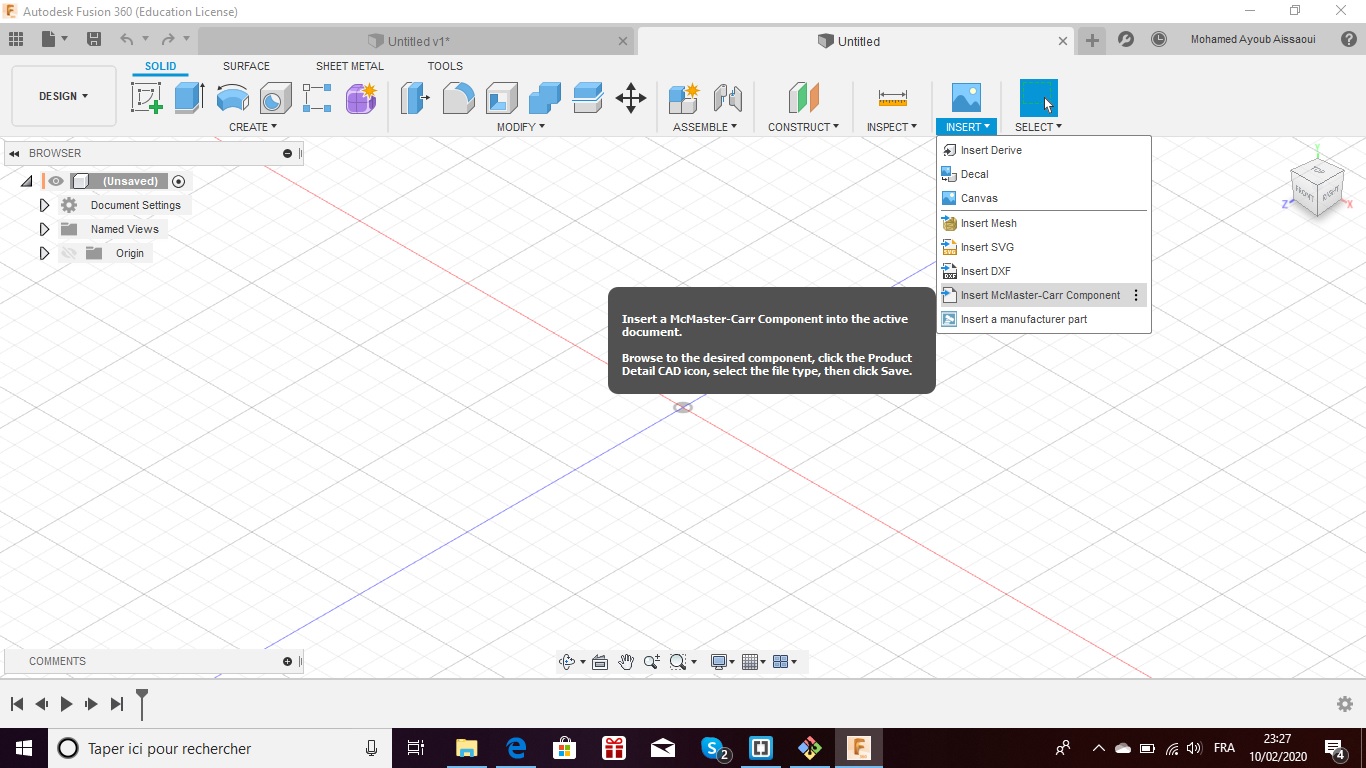Open the Extensions icon in top bar

point(1126,40)
